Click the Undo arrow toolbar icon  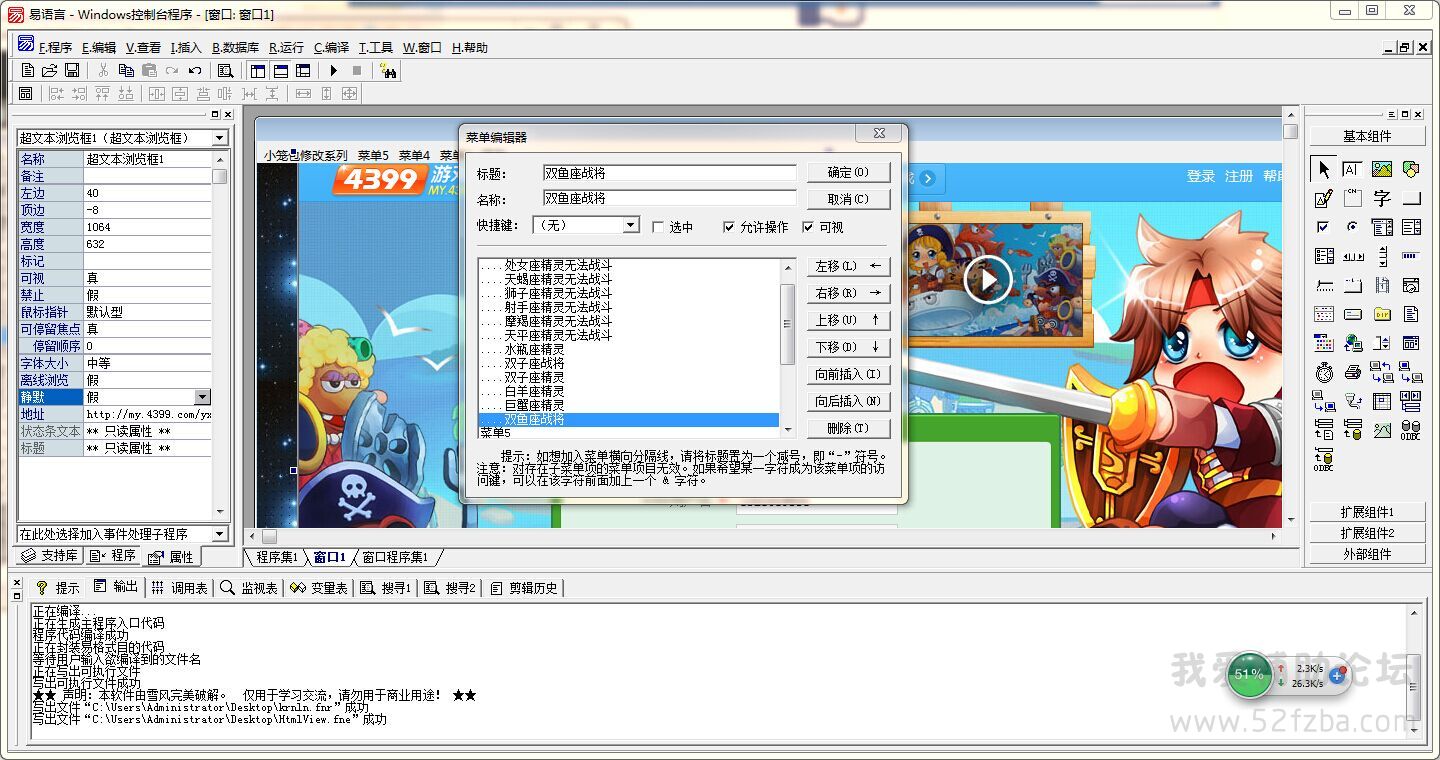coord(195,70)
